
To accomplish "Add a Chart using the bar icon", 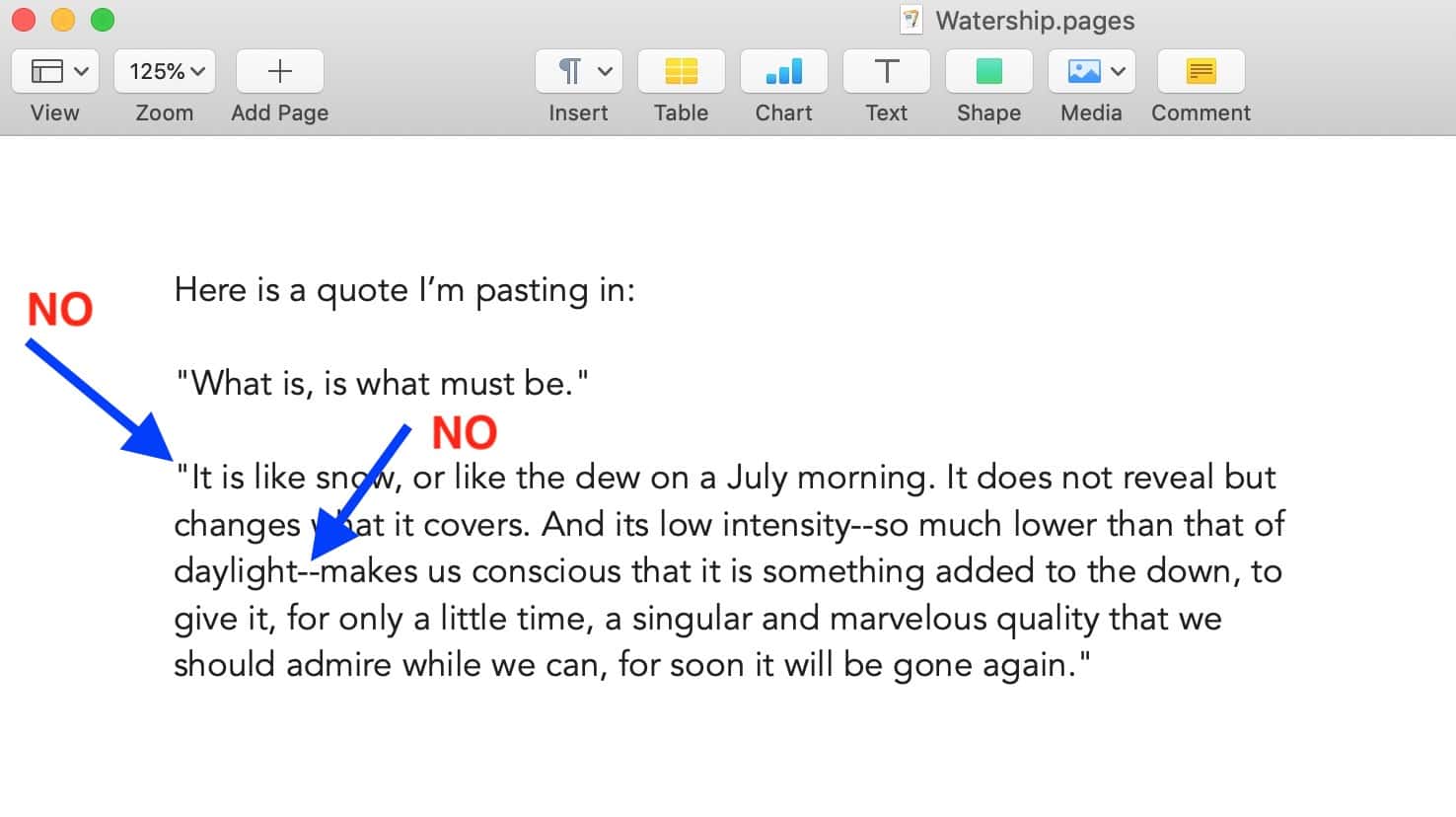I will [784, 71].
